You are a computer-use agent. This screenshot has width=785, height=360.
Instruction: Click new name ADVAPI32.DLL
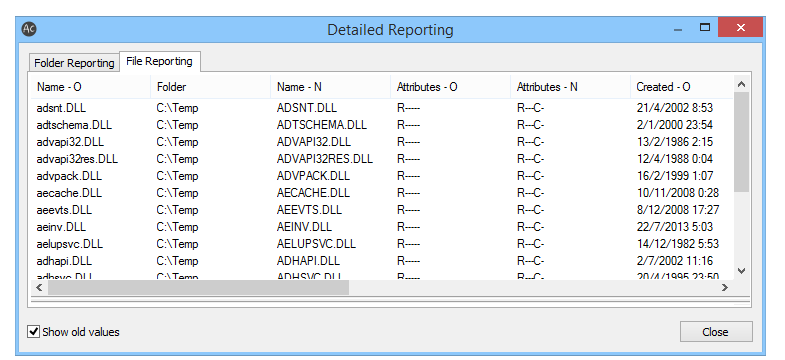click(315, 142)
